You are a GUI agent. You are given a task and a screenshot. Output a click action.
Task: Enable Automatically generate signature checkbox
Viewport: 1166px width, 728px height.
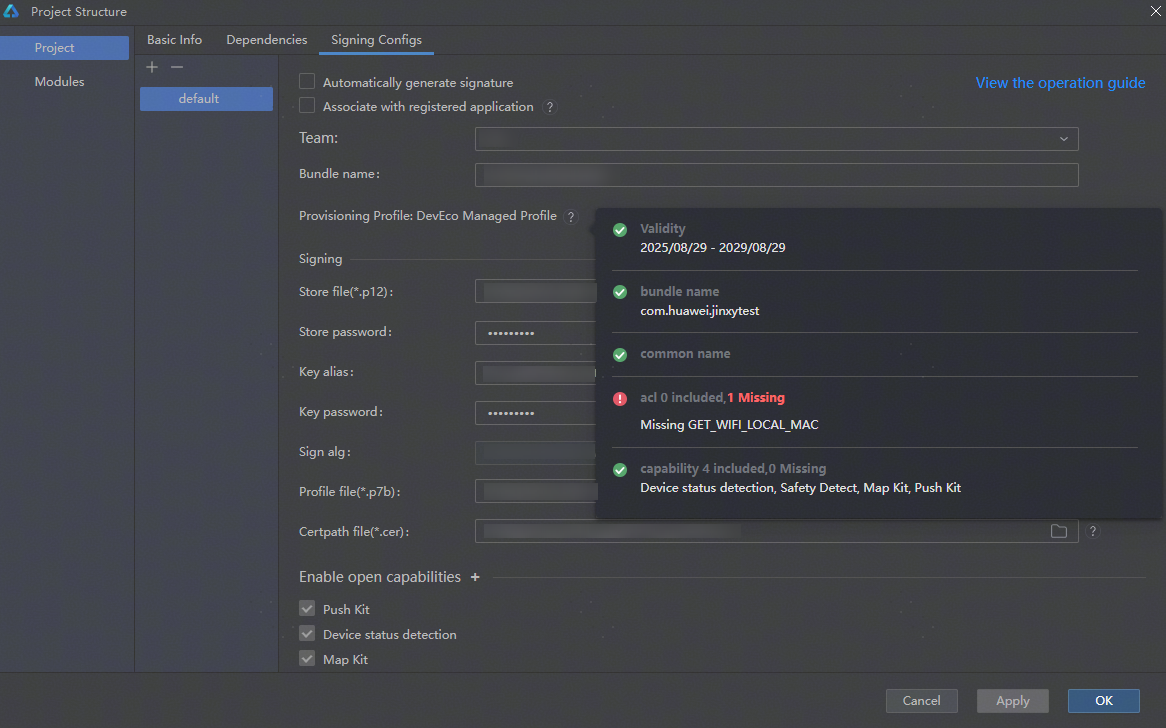307,82
